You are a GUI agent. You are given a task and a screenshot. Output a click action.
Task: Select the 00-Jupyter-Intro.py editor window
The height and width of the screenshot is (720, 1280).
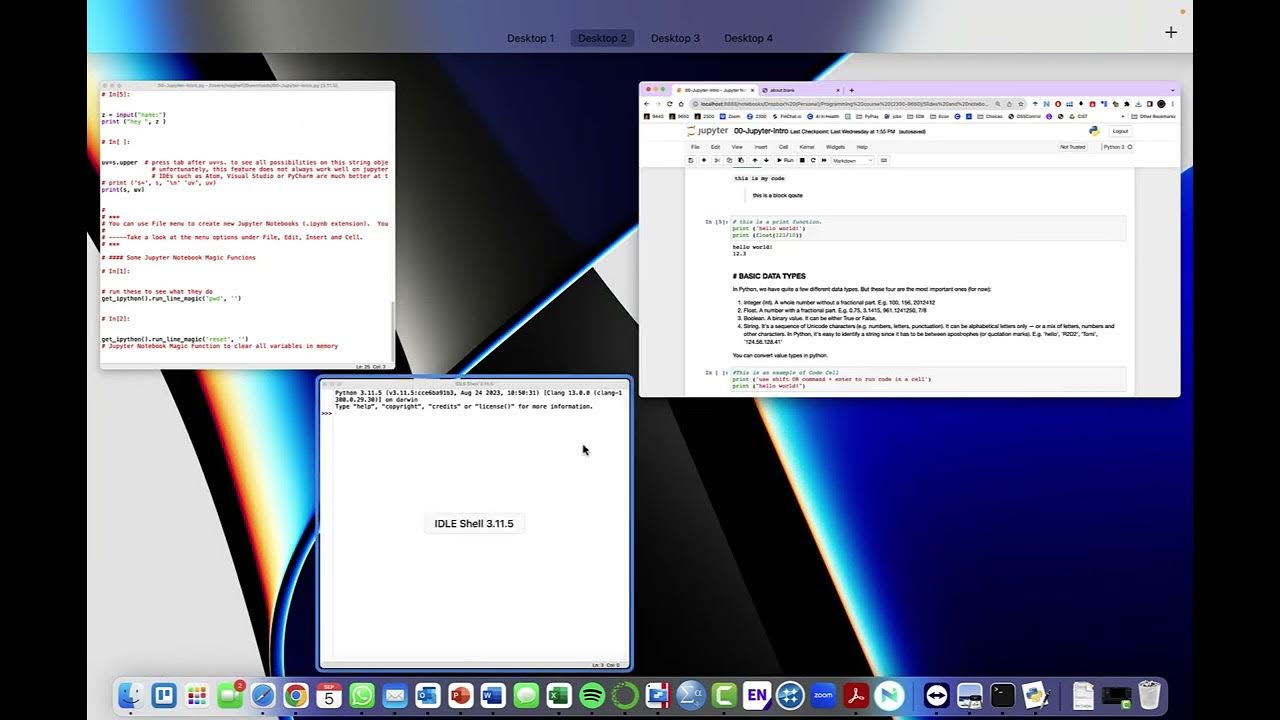247,225
